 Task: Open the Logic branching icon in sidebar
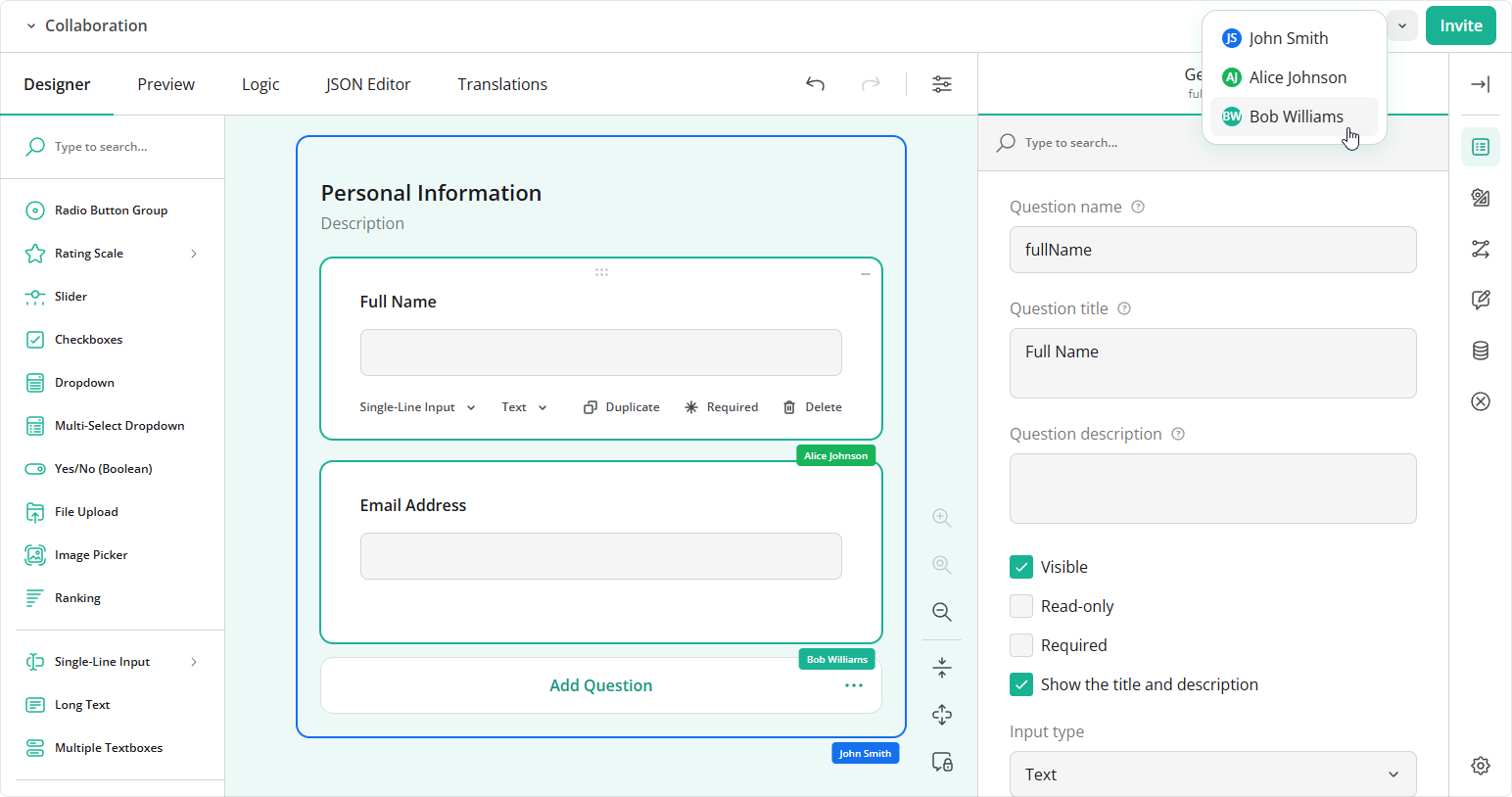1481,249
